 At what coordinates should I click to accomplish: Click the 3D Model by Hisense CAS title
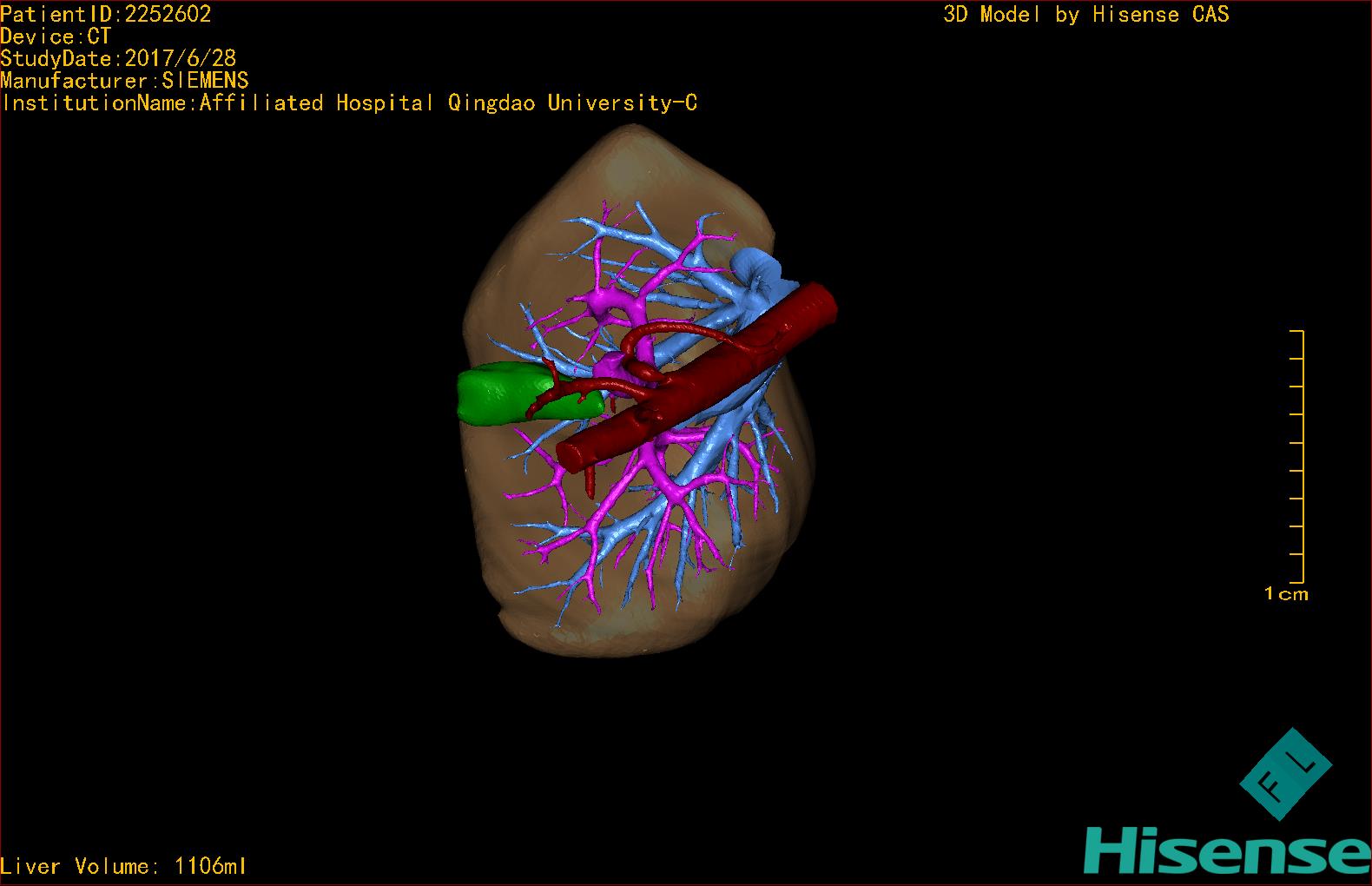point(1086,14)
